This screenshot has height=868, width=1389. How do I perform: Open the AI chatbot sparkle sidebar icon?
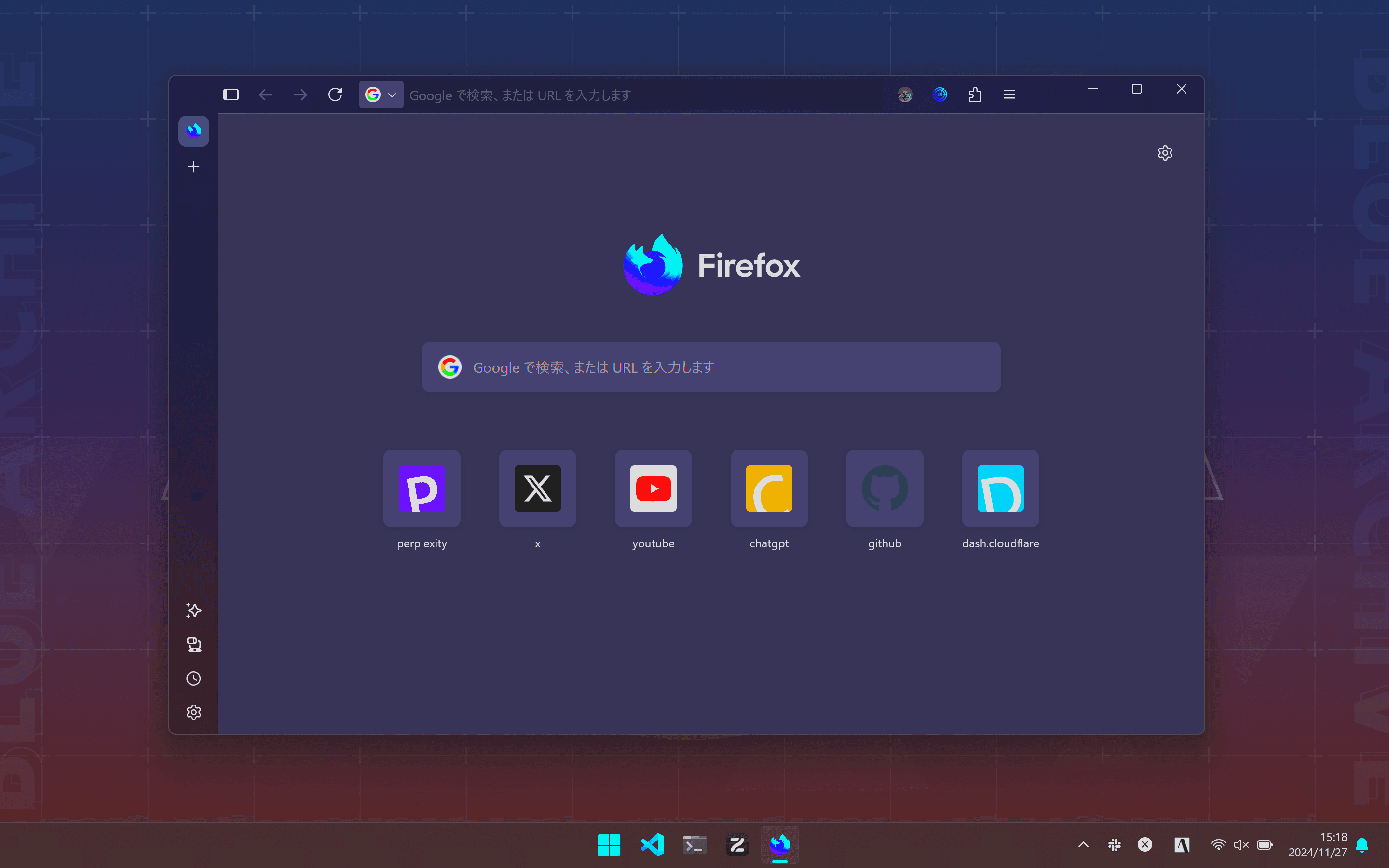[194, 610]
